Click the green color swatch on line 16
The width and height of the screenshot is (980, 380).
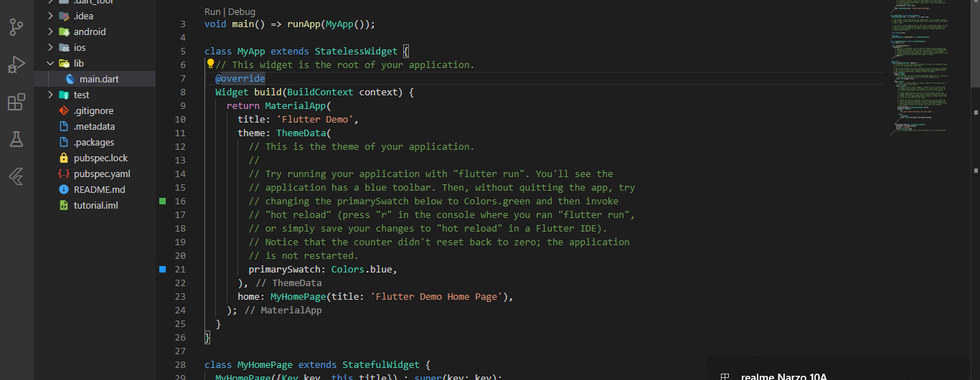[162, 201]
